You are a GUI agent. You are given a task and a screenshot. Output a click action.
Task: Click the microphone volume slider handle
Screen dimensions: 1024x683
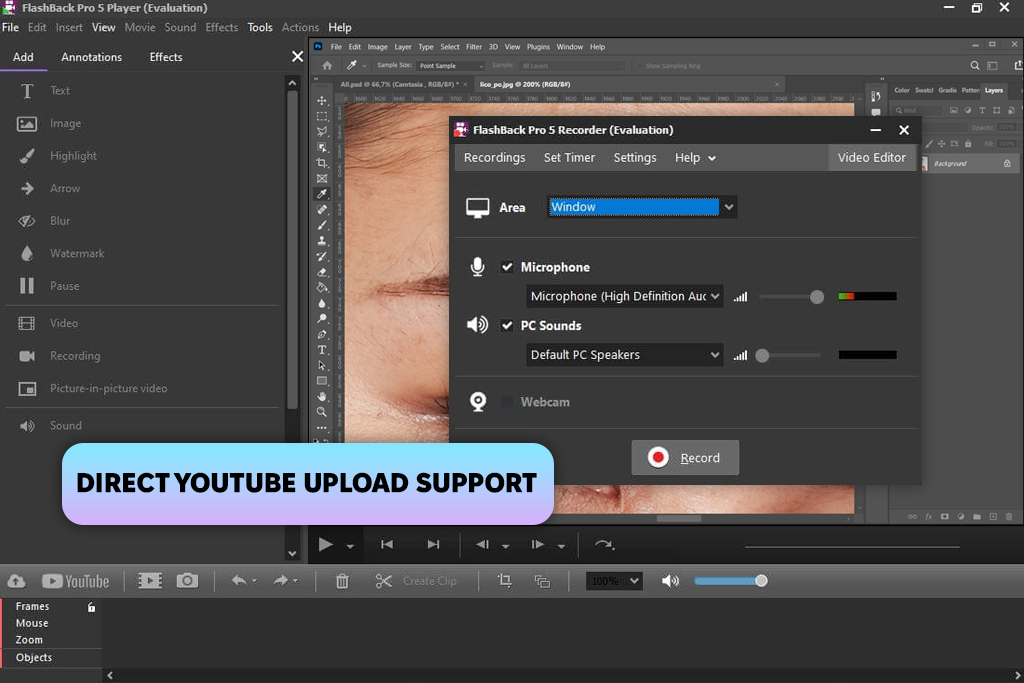coord(817,297)
